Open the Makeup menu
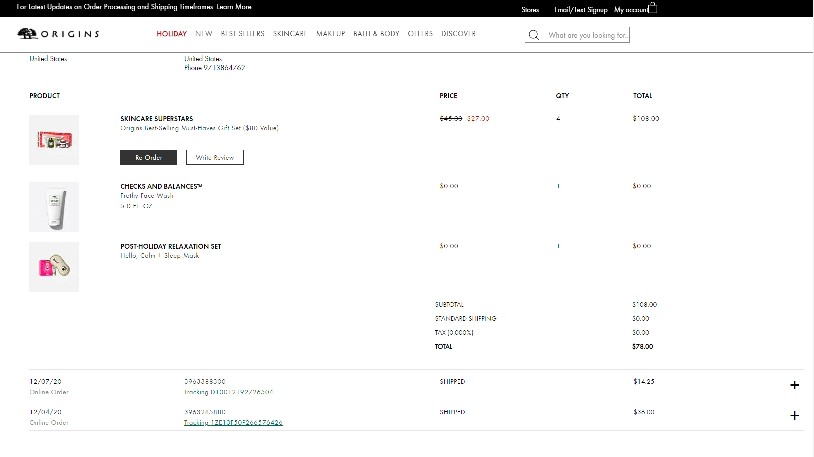Viewport: 814px width, 457px height. (x=330, y=34)
